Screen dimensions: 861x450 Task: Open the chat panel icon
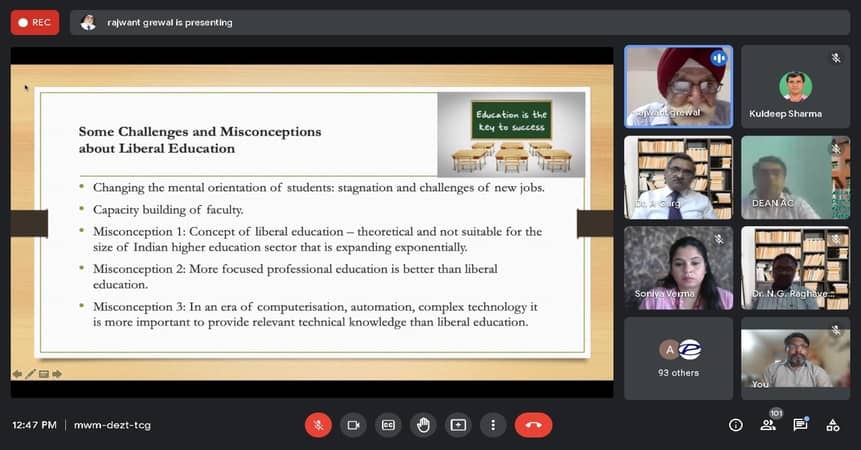pyautogui.click(x=800, y=425)
